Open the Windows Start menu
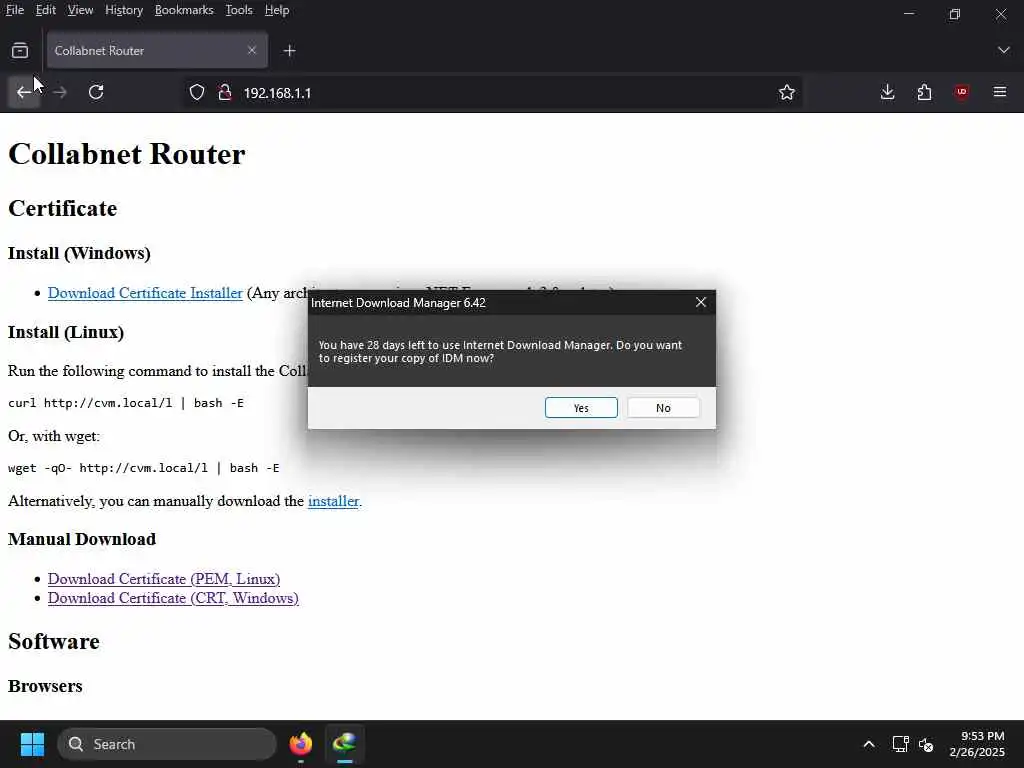Screen dimensions: 1024x768 pyautogui.click(x=32, y=744)
